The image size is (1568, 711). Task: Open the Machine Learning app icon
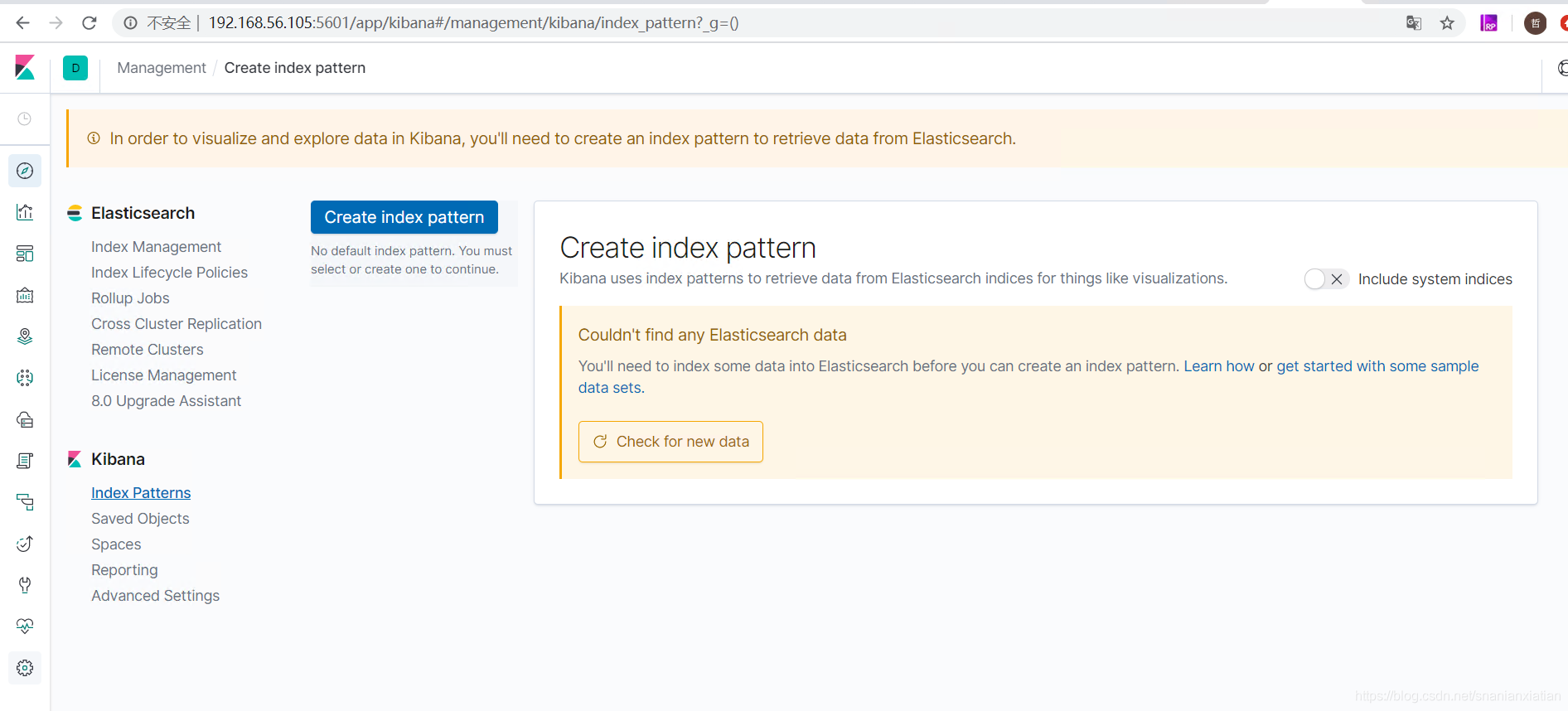(25, 378)
